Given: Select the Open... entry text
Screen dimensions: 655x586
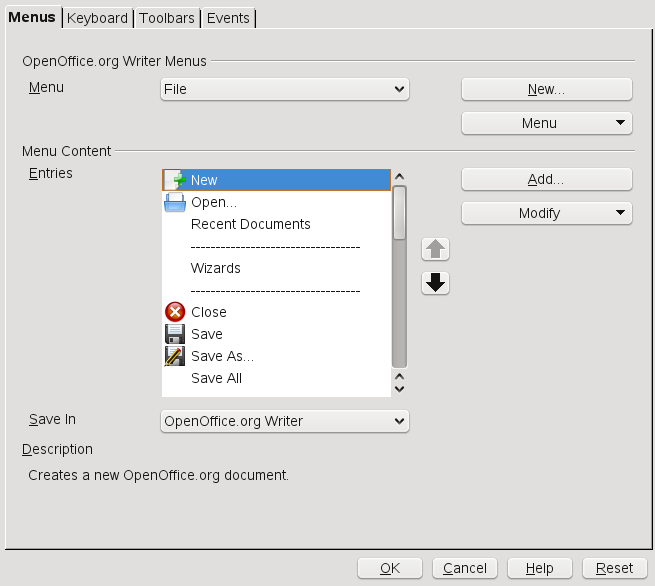Looking at the screenshot, I should point(214,203).
